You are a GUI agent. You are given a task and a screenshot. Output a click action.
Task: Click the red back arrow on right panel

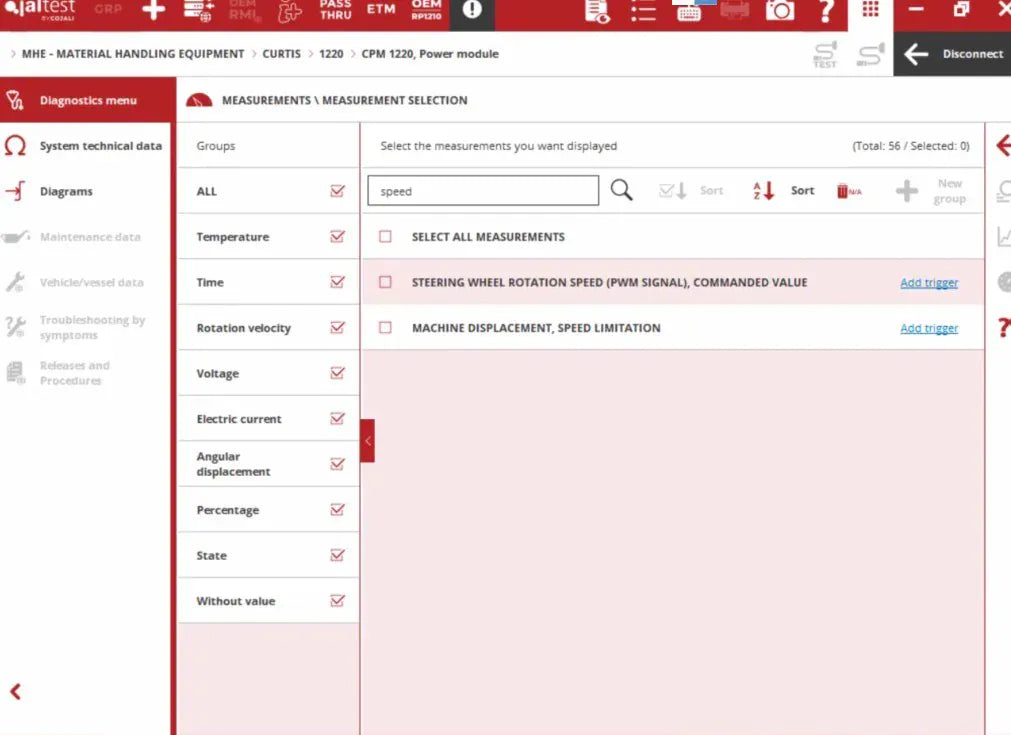tap(1002, 147)
